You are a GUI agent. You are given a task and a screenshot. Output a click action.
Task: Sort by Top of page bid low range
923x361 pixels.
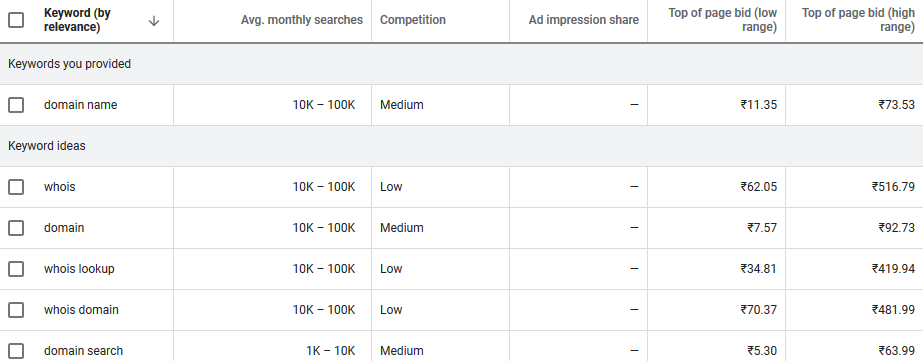tap(722, 20)
